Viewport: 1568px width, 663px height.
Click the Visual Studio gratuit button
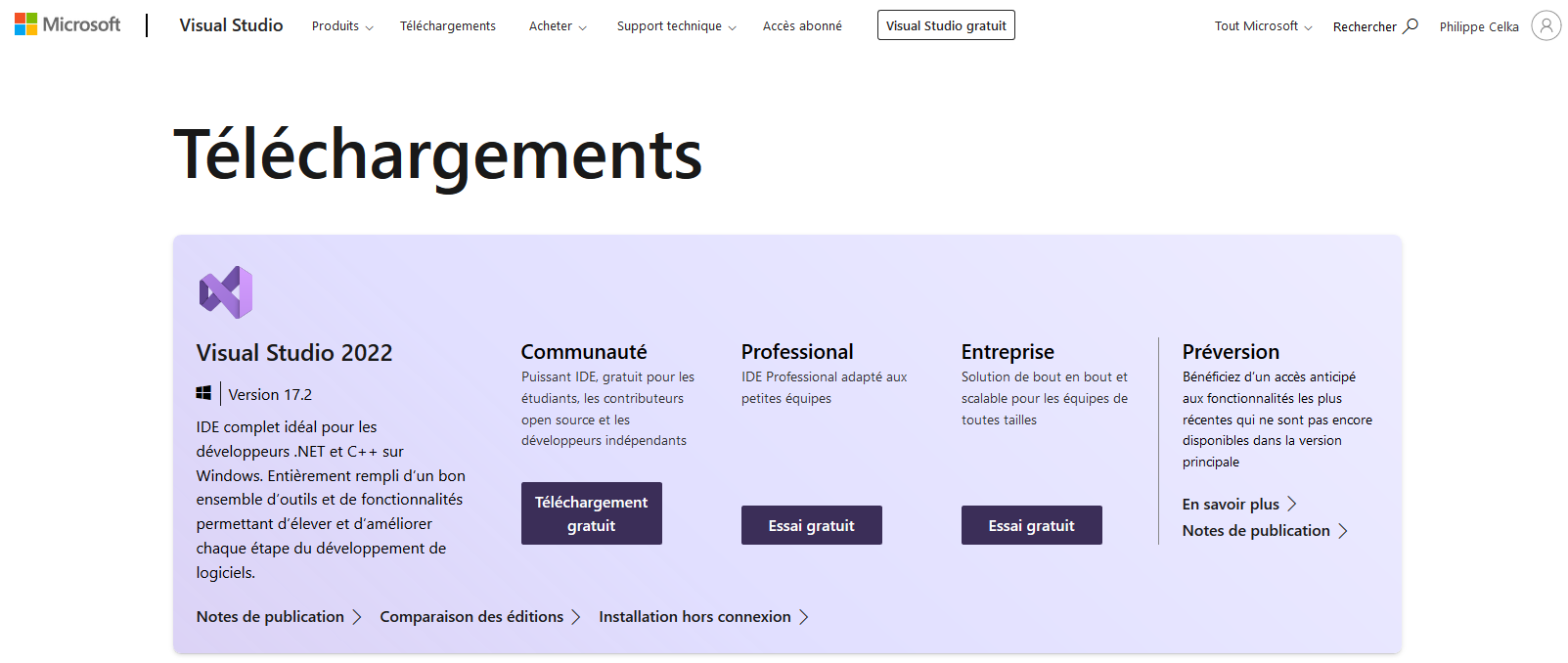[946, 25]
